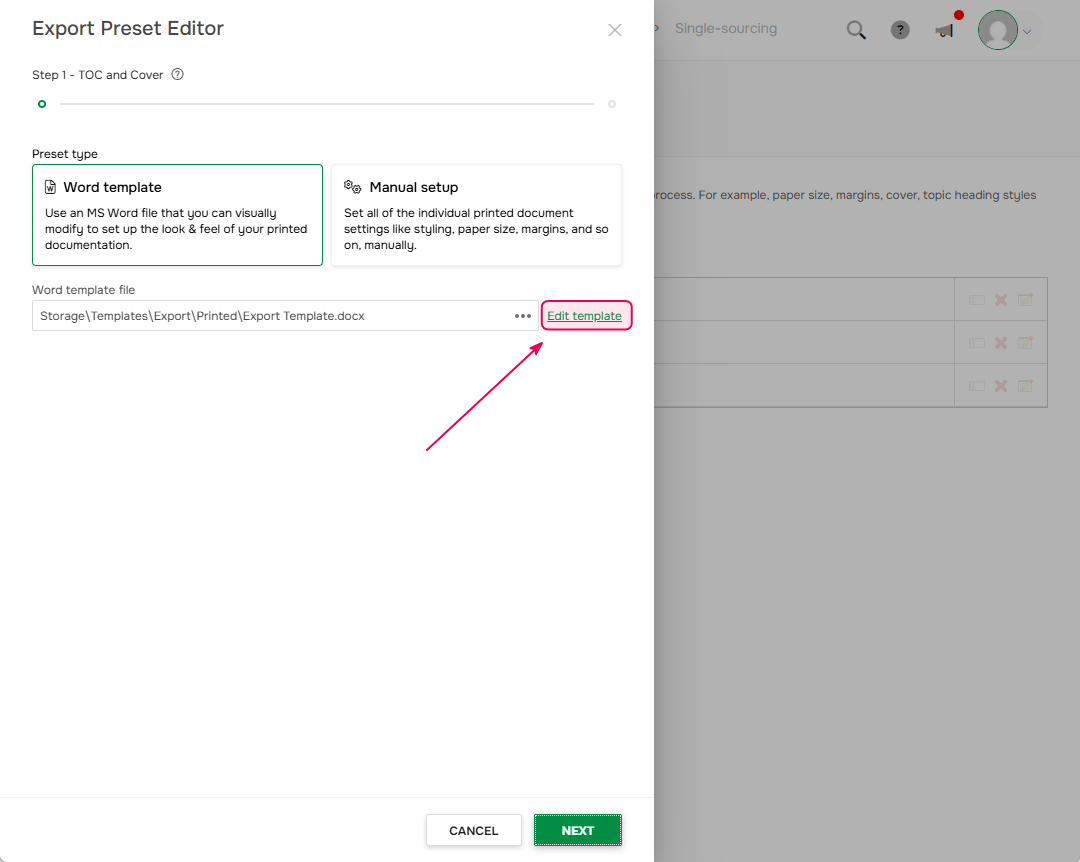Click the CANCEL button
The height and width of the screenshot is (862, 1080).
pyautogui.click(x=473, y=830)
